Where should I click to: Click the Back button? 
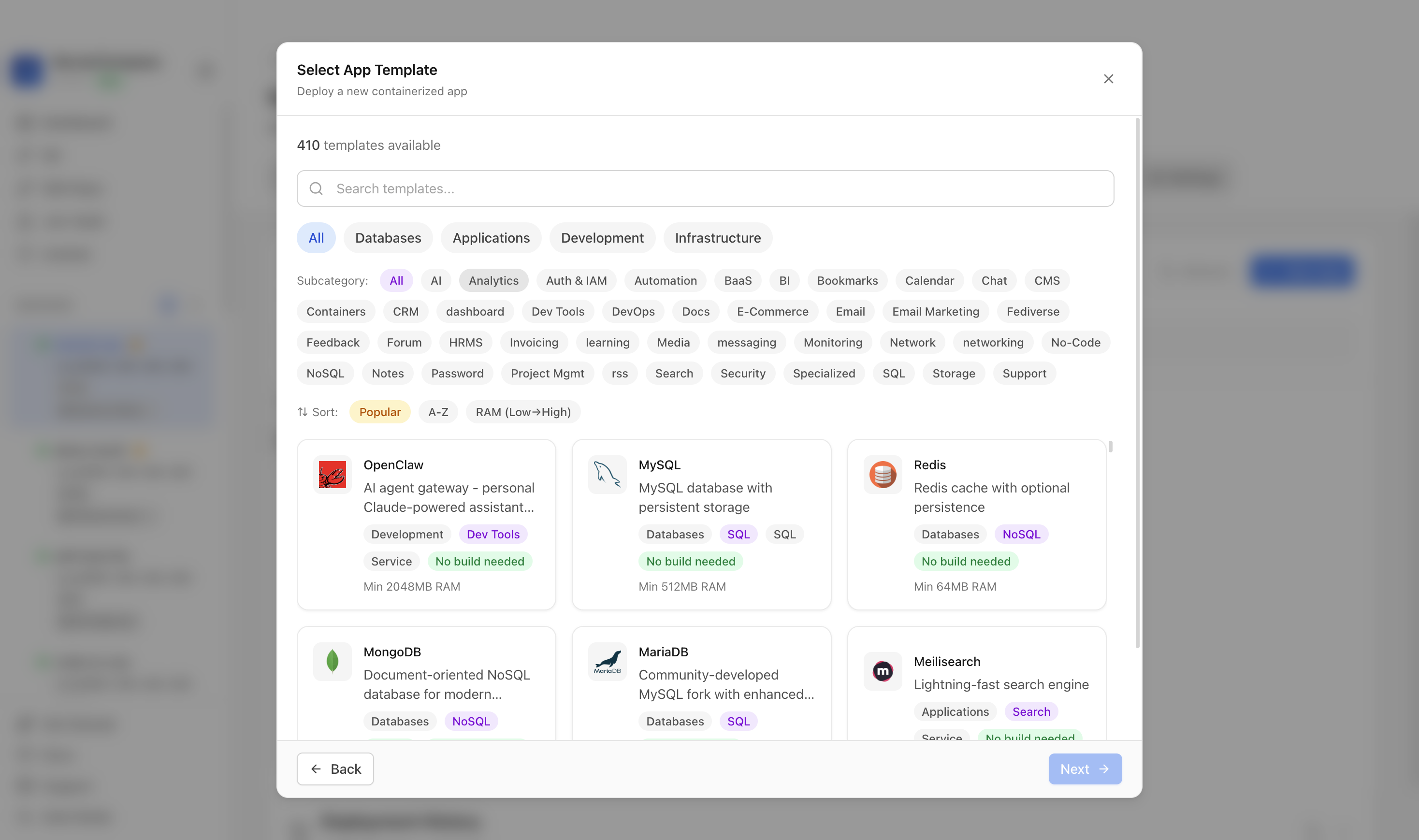(x=335, y=768)
